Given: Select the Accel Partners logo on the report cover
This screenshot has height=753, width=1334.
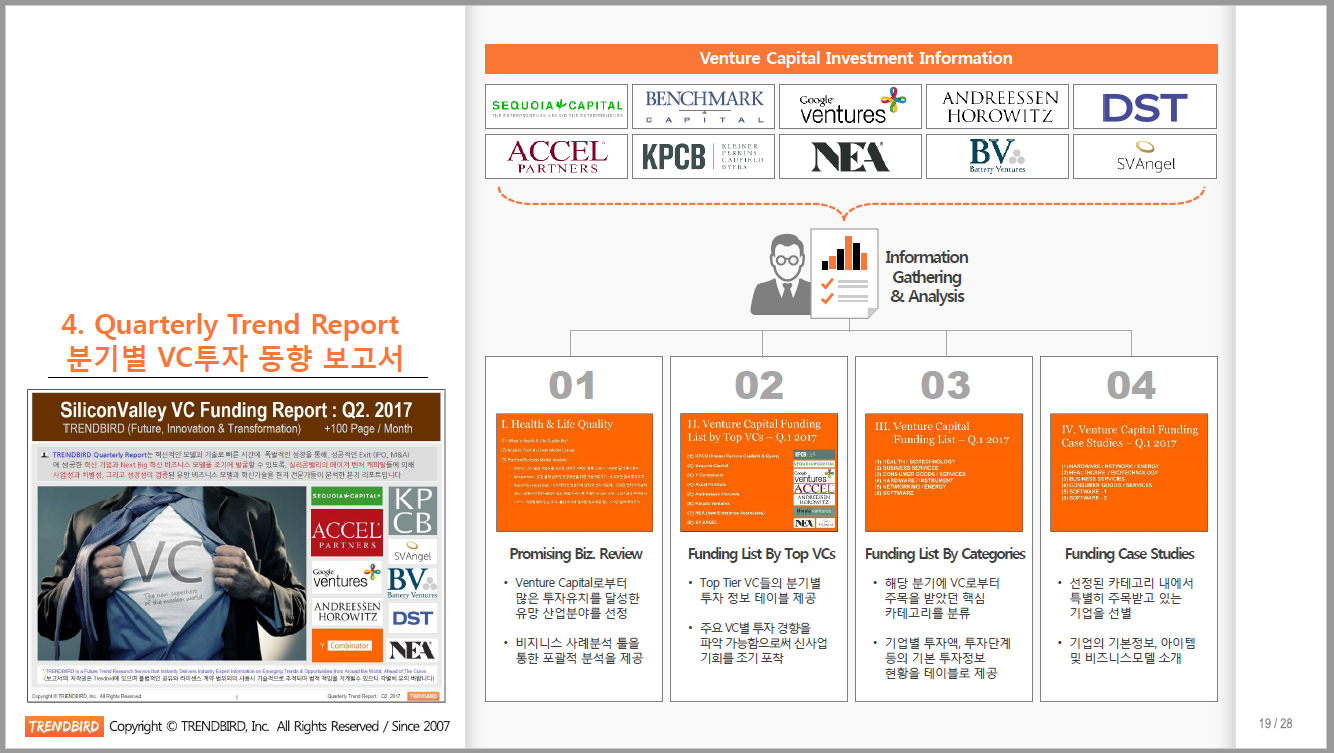Looking at the screenshot, I should (x=346, y=534).
